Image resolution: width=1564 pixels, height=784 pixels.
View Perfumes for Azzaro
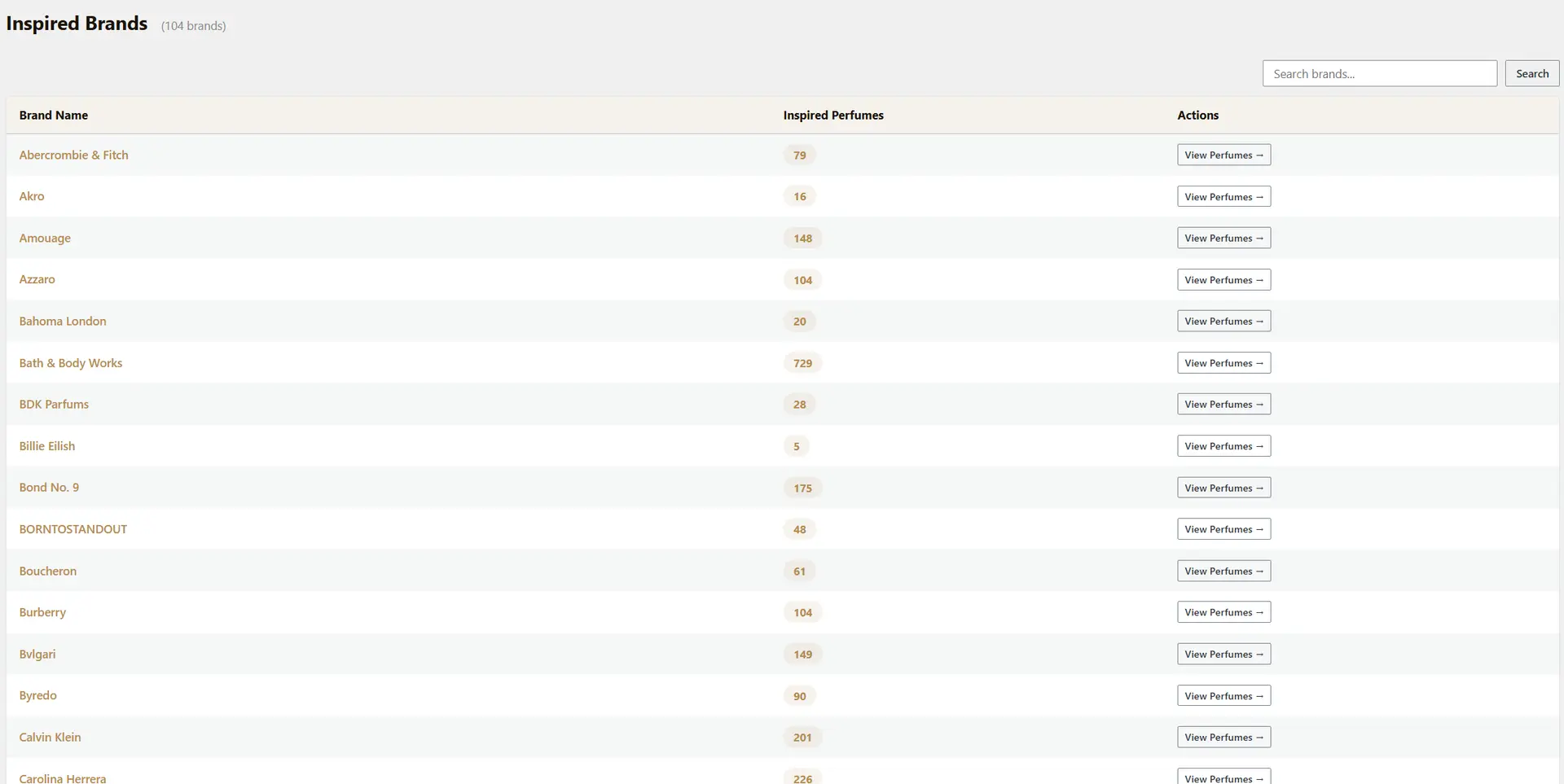click(x=1224, y=279)
